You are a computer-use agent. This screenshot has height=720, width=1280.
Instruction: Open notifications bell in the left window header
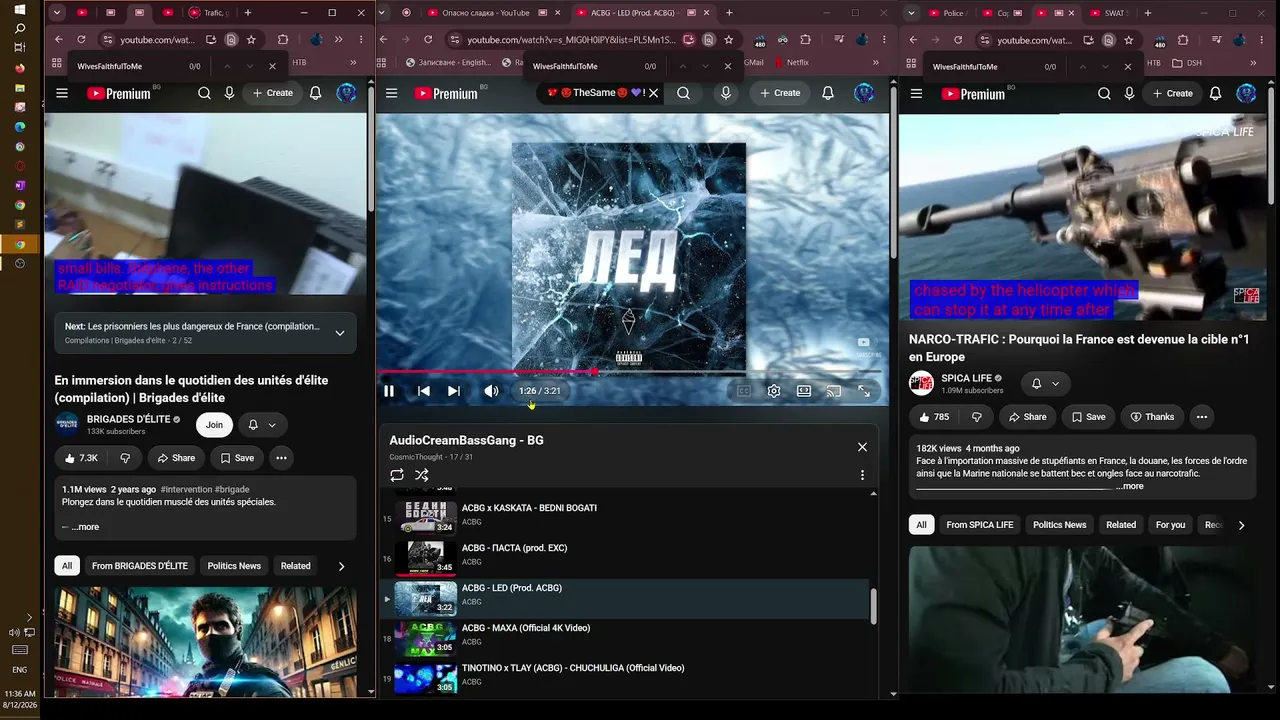point(315,93)
